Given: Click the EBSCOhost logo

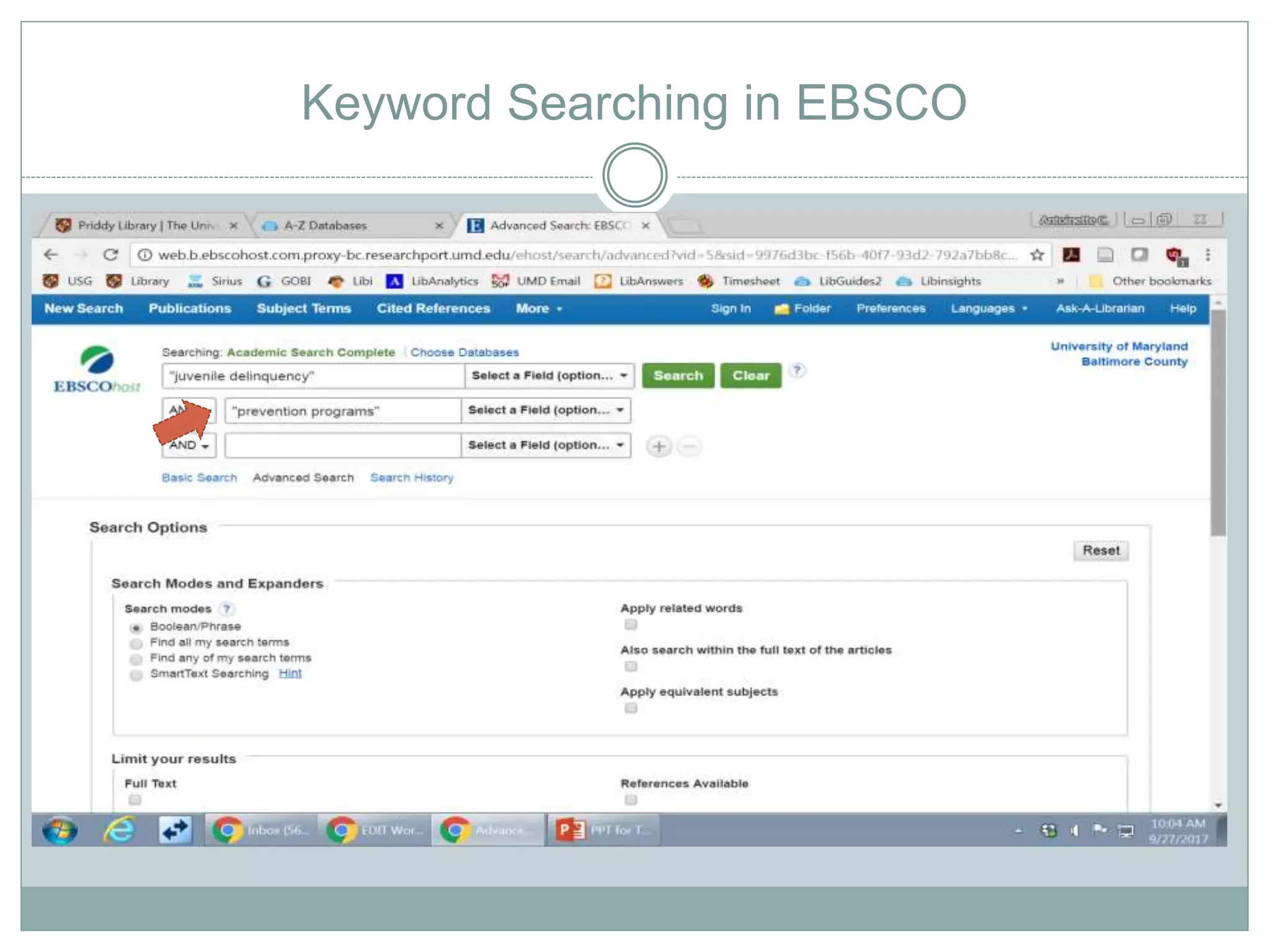Looking at the screenshot, I should coord(97,370).
